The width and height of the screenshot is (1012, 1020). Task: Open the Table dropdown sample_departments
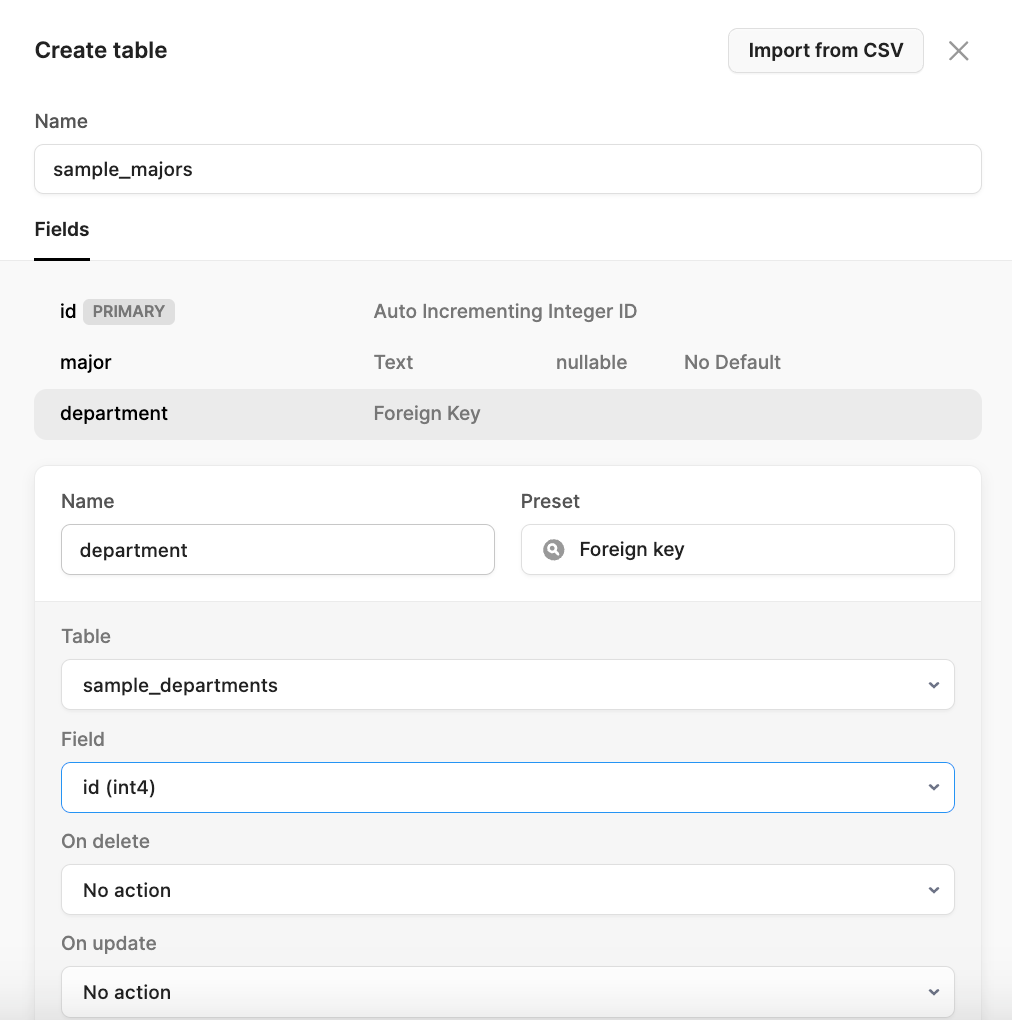tap(507, 685)
